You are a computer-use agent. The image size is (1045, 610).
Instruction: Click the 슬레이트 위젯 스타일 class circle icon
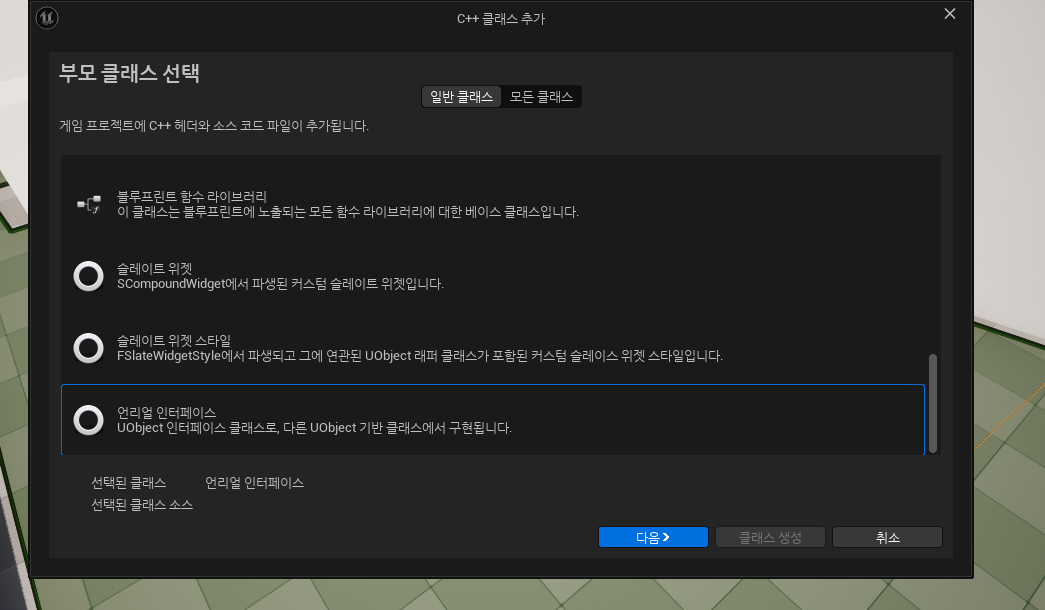89,348
